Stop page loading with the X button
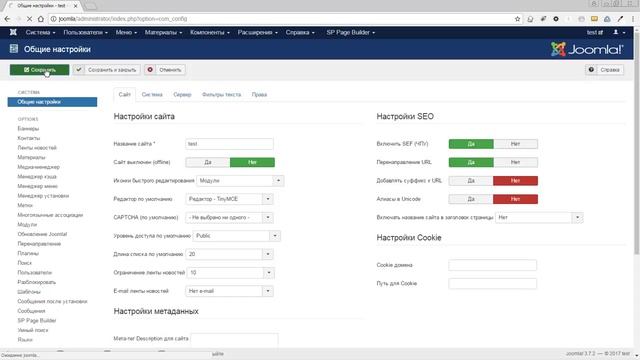The width and height of the screenshot is (640, 360). 29,19
